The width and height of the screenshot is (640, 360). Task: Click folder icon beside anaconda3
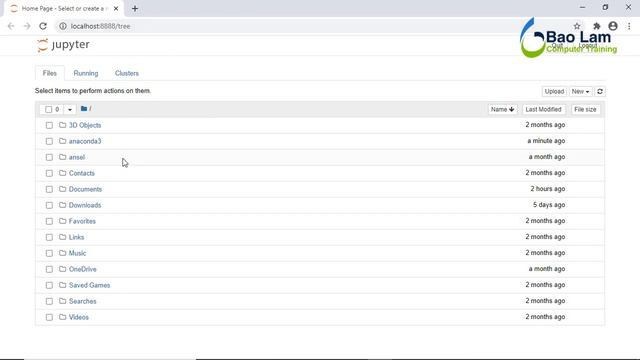click(x=62, y=141)
